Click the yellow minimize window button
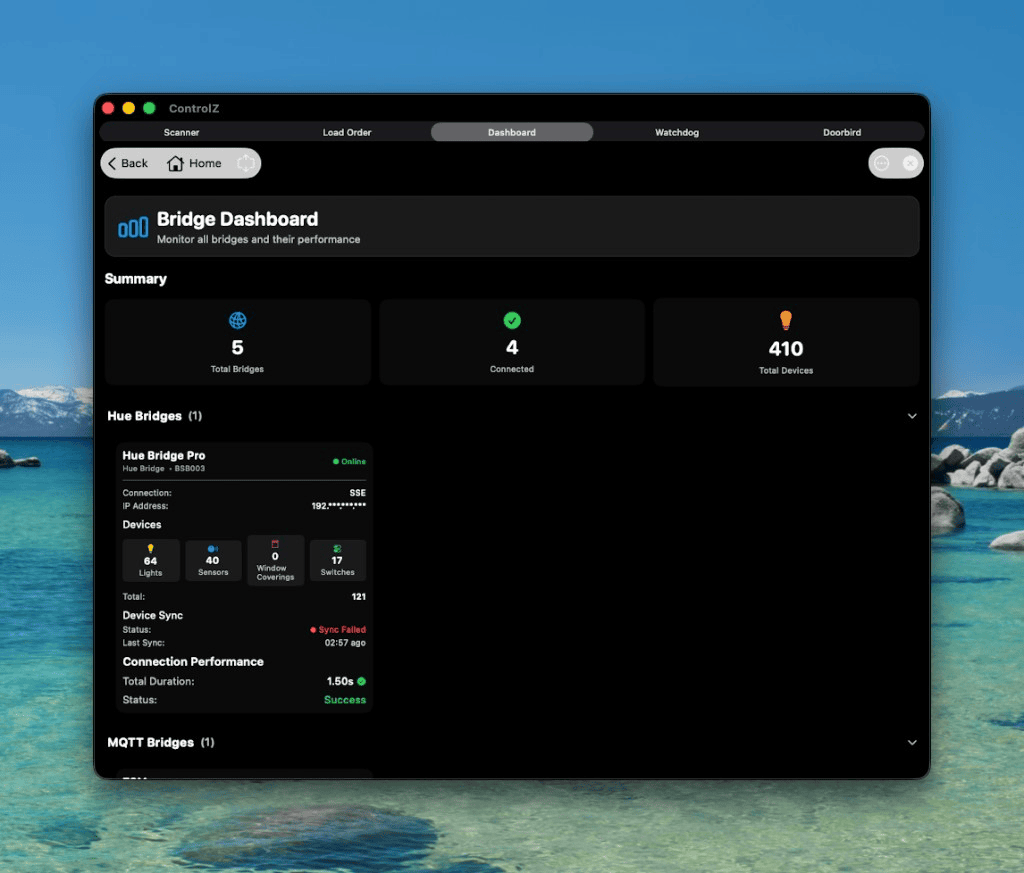The height and width of the screenshot is (873, 1024). [x=129, y=108]
